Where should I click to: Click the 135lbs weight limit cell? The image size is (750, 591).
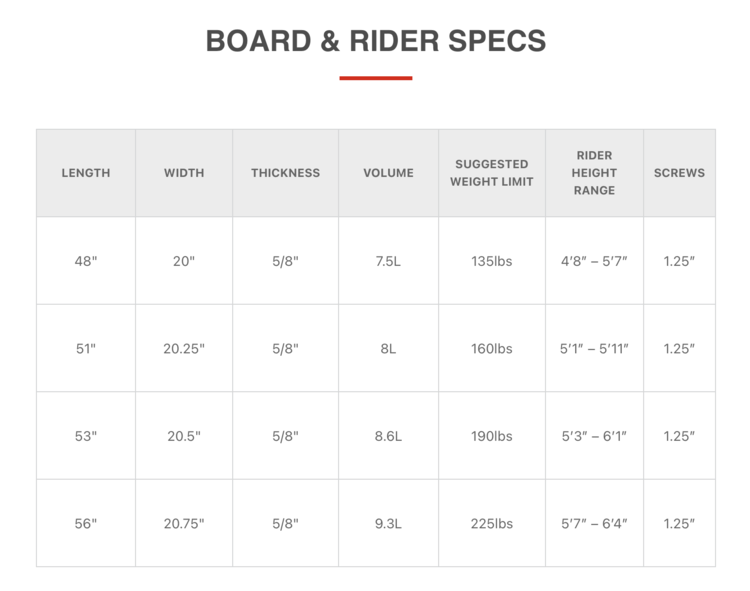click(x=491, y=261)
